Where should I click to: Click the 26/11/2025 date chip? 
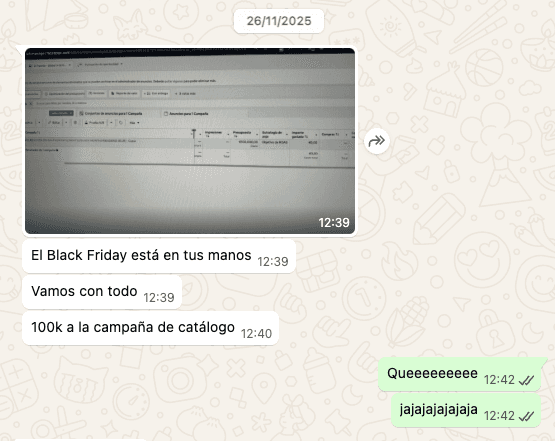pos(279,21)
